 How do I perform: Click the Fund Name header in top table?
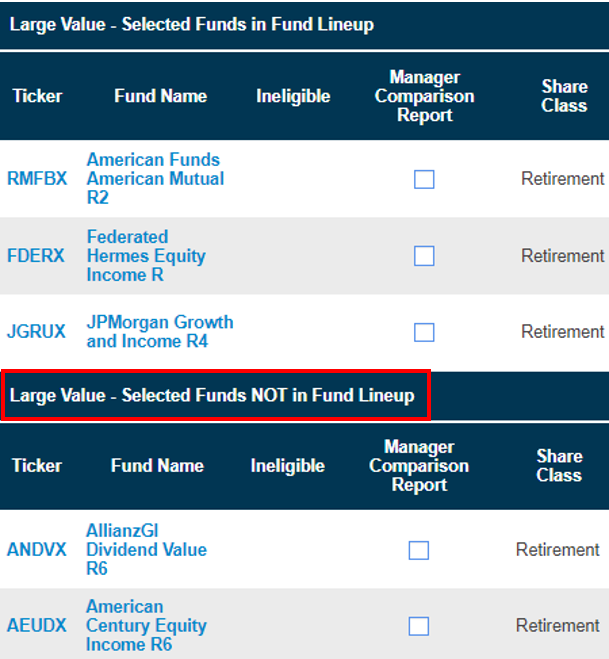[161, 96]
